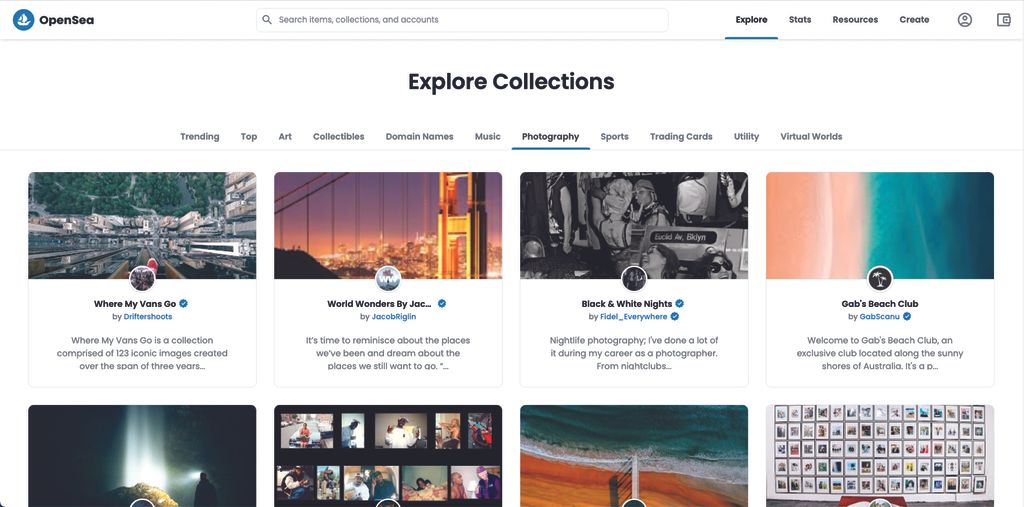The height and width of the screenshot is (507, 1024).
Task: Click Black & White Nights avatar icon
Action: [634, 278]
